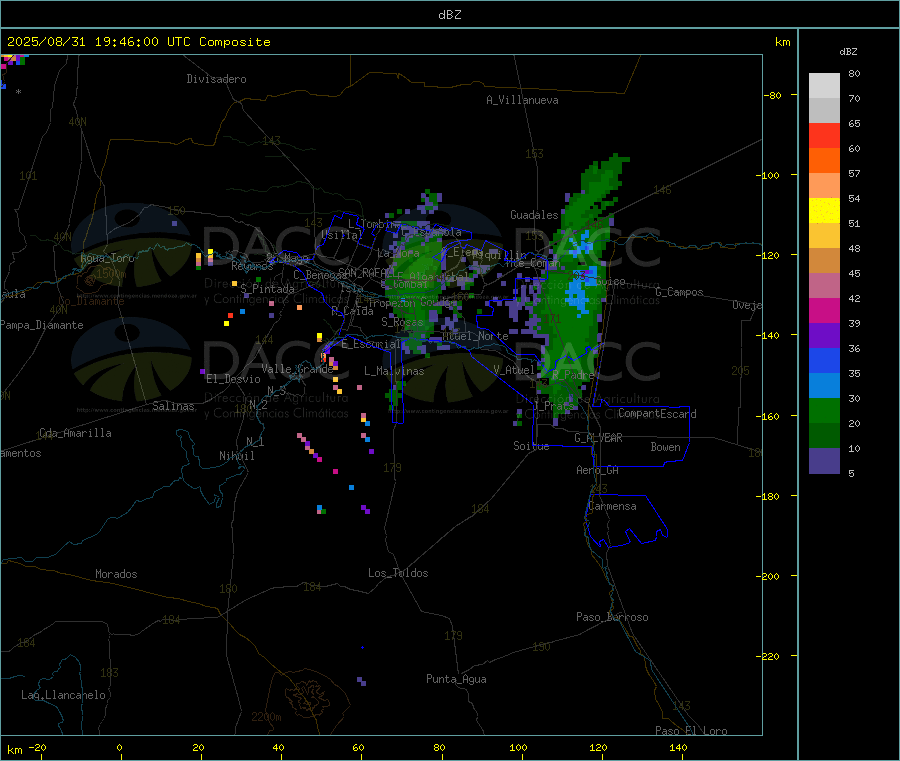Click the G_ALVEAR label
Viewport: 900px width, 761px height.
pyautogui.click(x=598, y=438)
